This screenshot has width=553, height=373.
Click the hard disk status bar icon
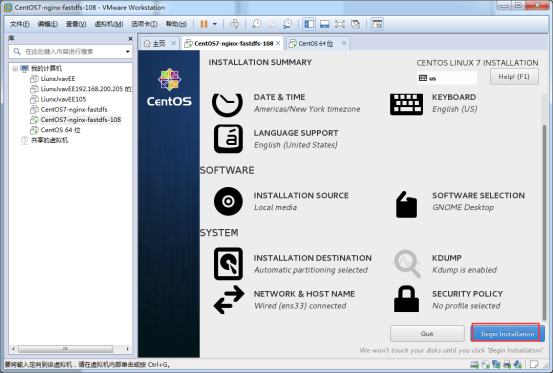coord(475,364)
